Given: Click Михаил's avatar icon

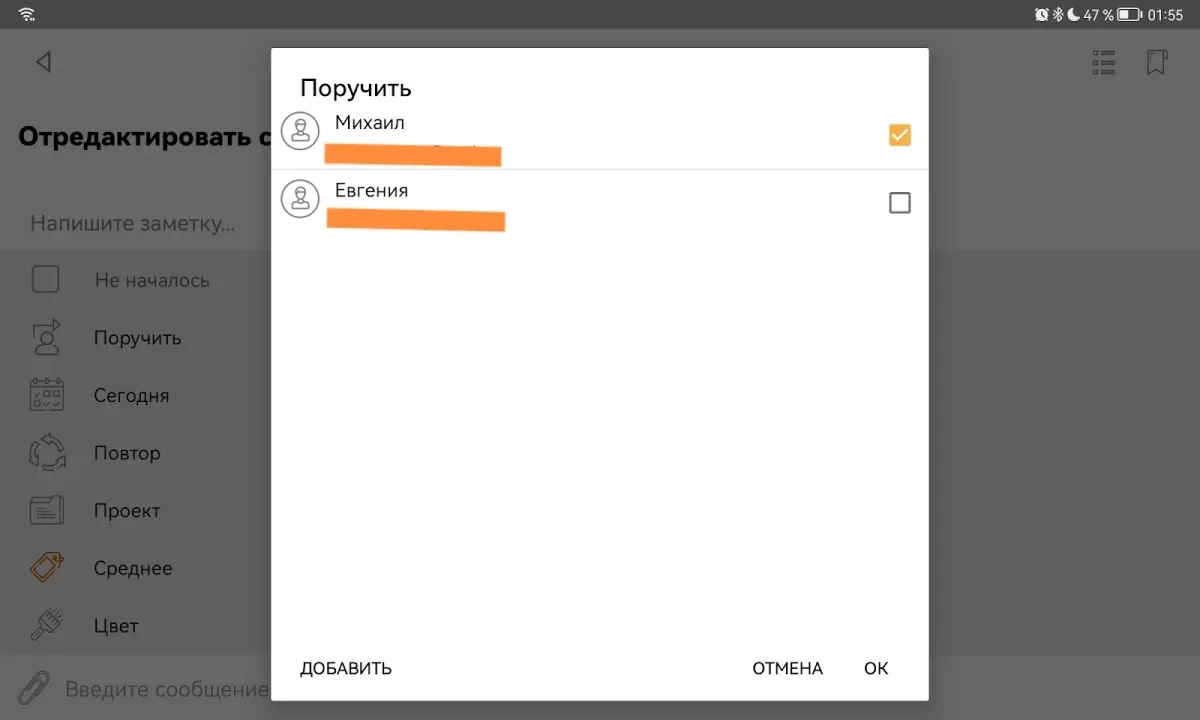Looking at the screenshot, I should [300, 131].
